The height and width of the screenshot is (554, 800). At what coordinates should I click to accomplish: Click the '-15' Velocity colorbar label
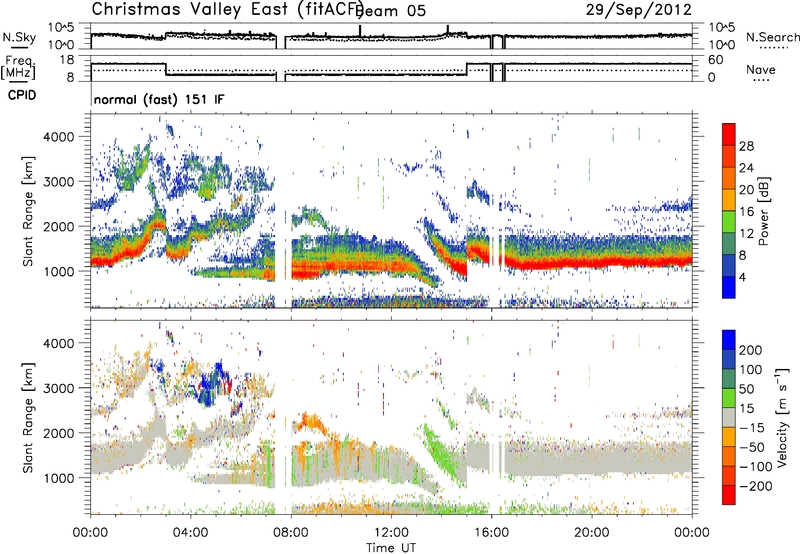click(752, 428)
